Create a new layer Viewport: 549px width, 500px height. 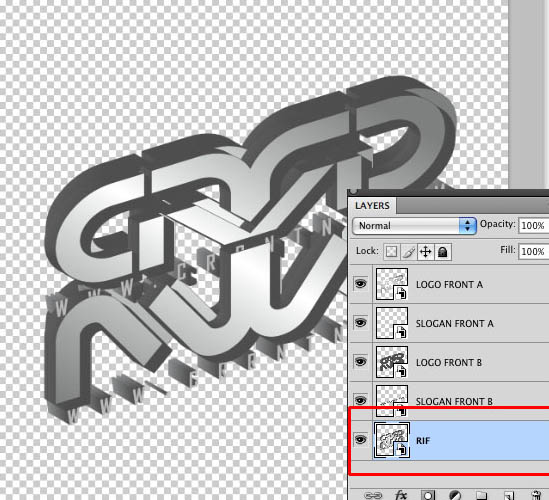pos(509,495)
